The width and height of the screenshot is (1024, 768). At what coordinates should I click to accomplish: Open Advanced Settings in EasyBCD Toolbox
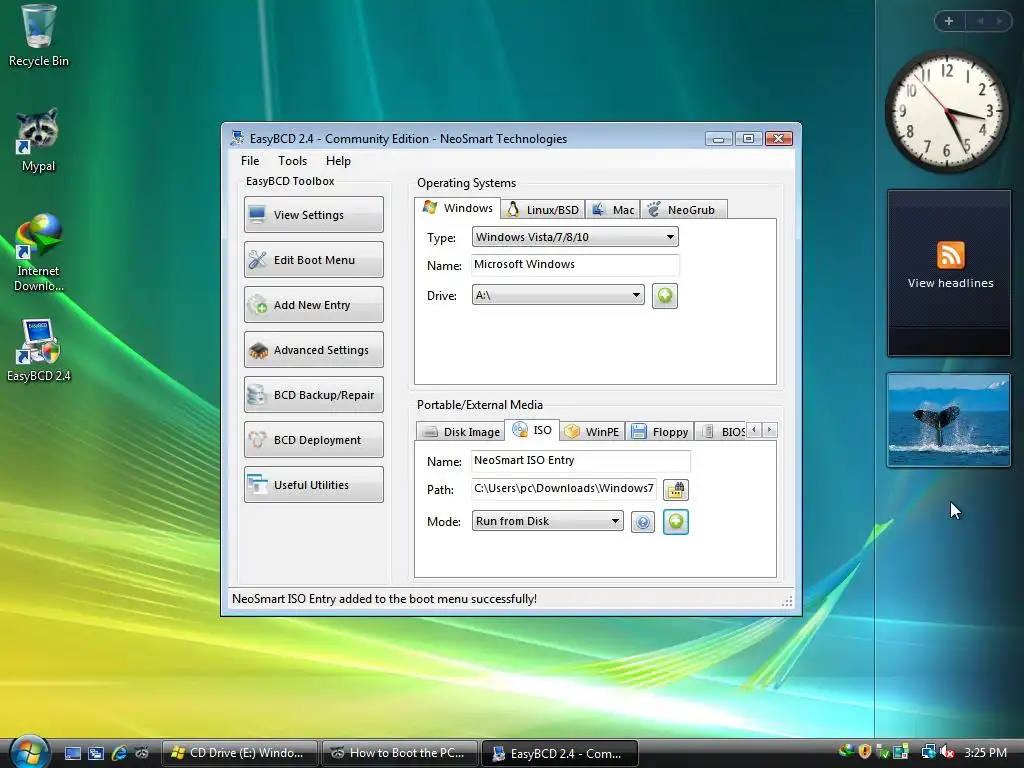(x=313, y=350)
